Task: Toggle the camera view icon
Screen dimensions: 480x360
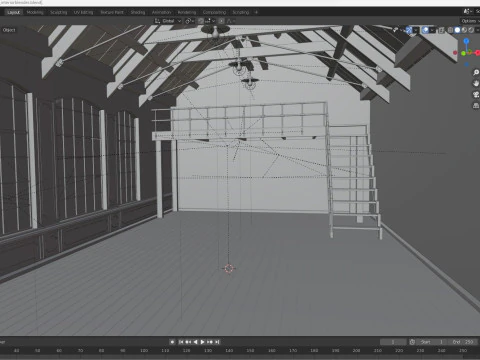Action: coord(476,95)
